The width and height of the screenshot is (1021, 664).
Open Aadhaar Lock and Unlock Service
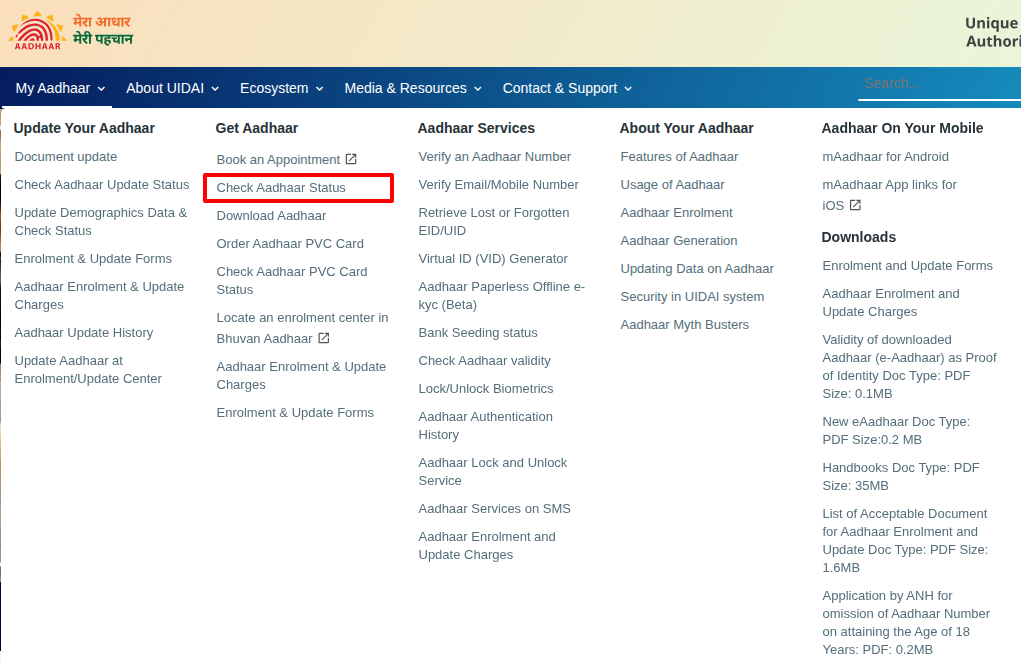click(x=492, y=472)
